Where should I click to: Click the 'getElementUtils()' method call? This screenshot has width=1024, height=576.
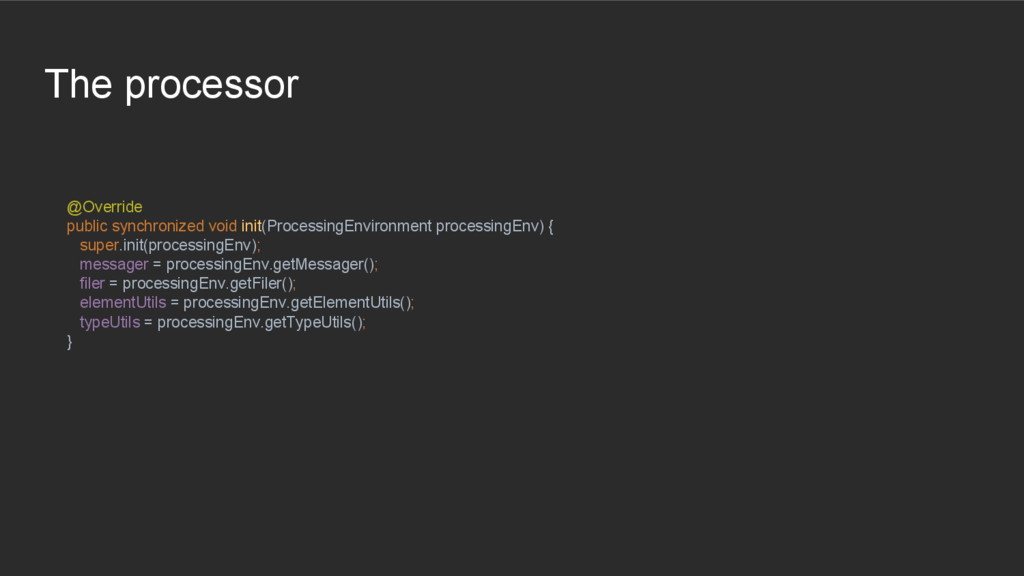coord(351,302)
